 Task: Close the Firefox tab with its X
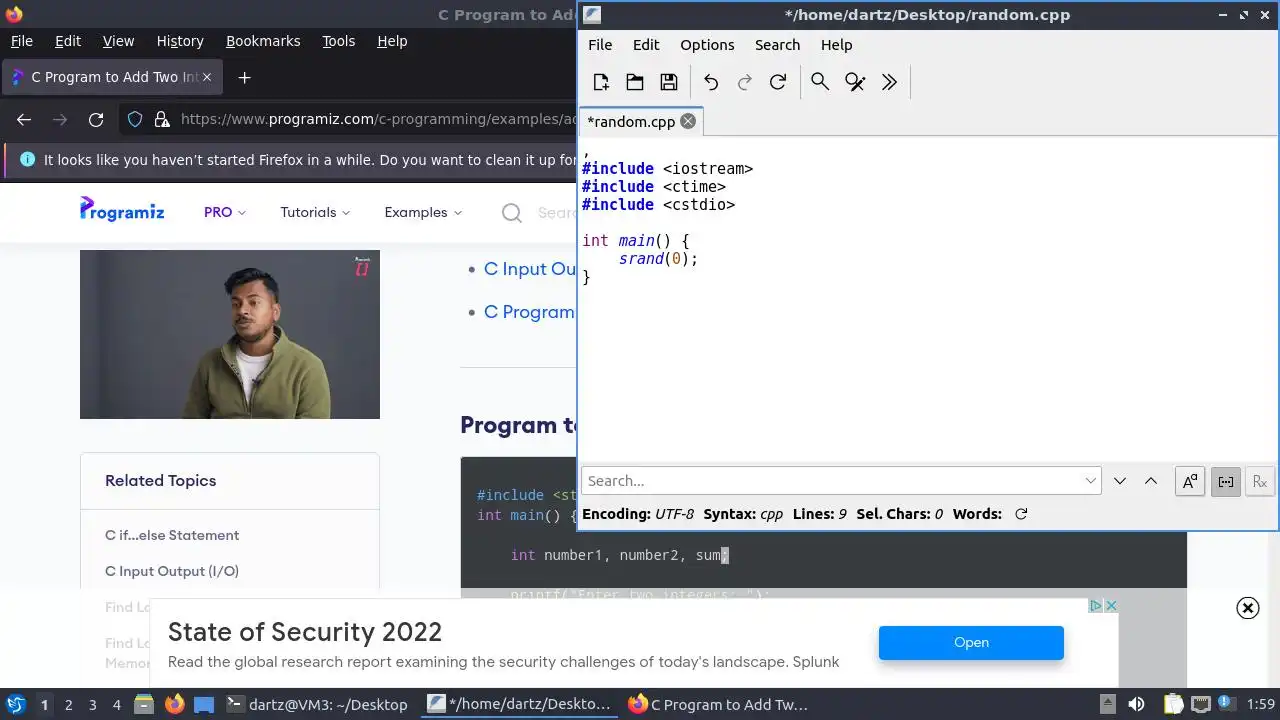207,77
